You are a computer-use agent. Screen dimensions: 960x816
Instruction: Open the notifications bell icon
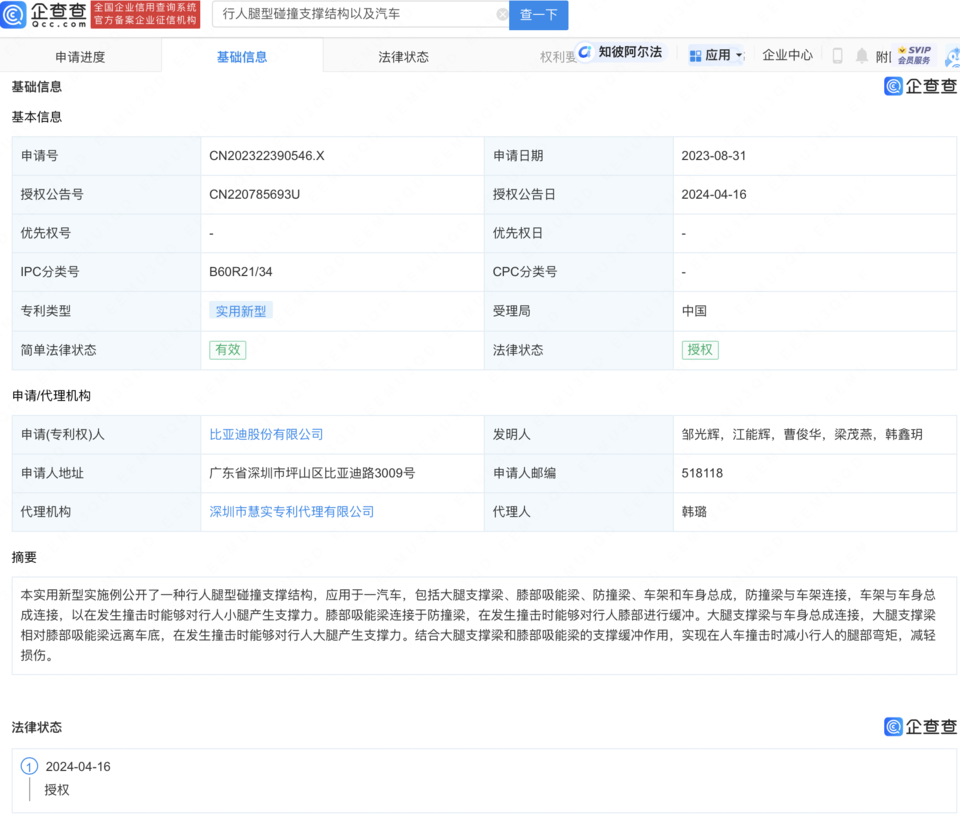[x=861, y=55]
